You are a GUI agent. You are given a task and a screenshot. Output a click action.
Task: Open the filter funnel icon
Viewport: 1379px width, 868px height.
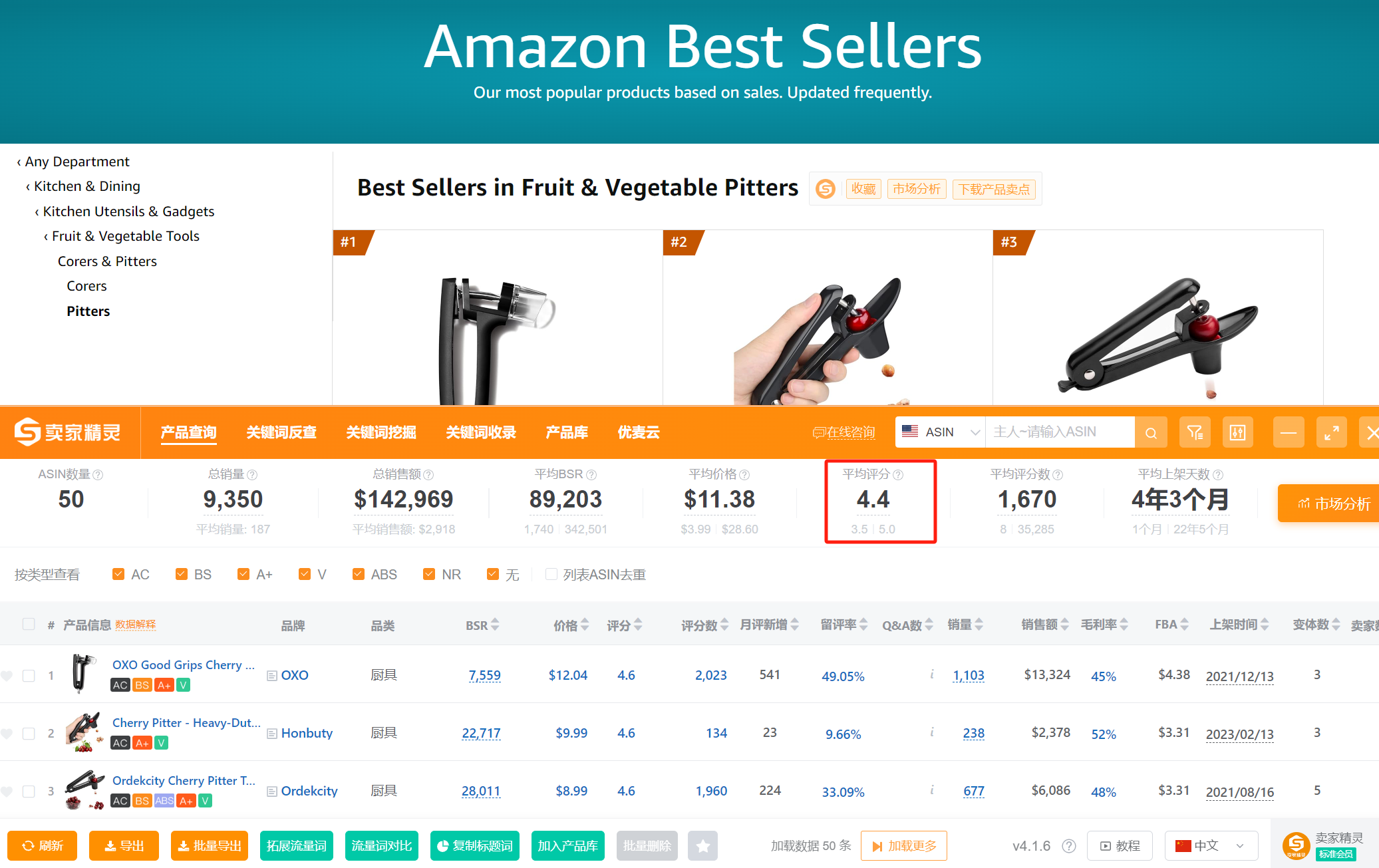click(1195, 433)
